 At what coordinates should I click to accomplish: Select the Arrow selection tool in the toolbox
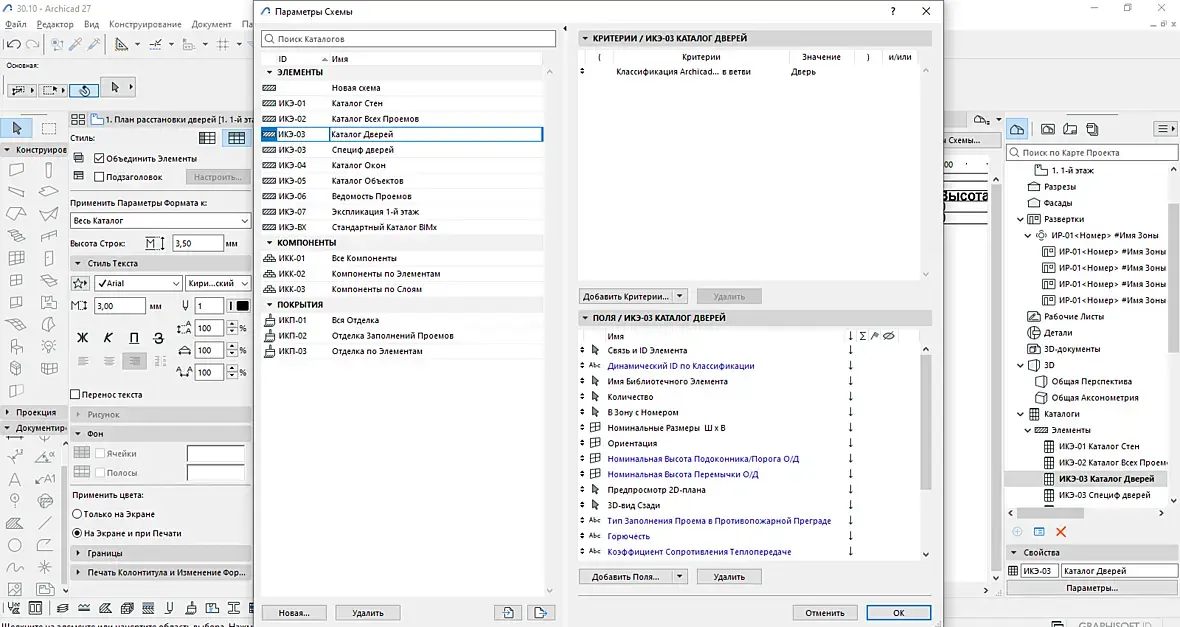(17, 129)
